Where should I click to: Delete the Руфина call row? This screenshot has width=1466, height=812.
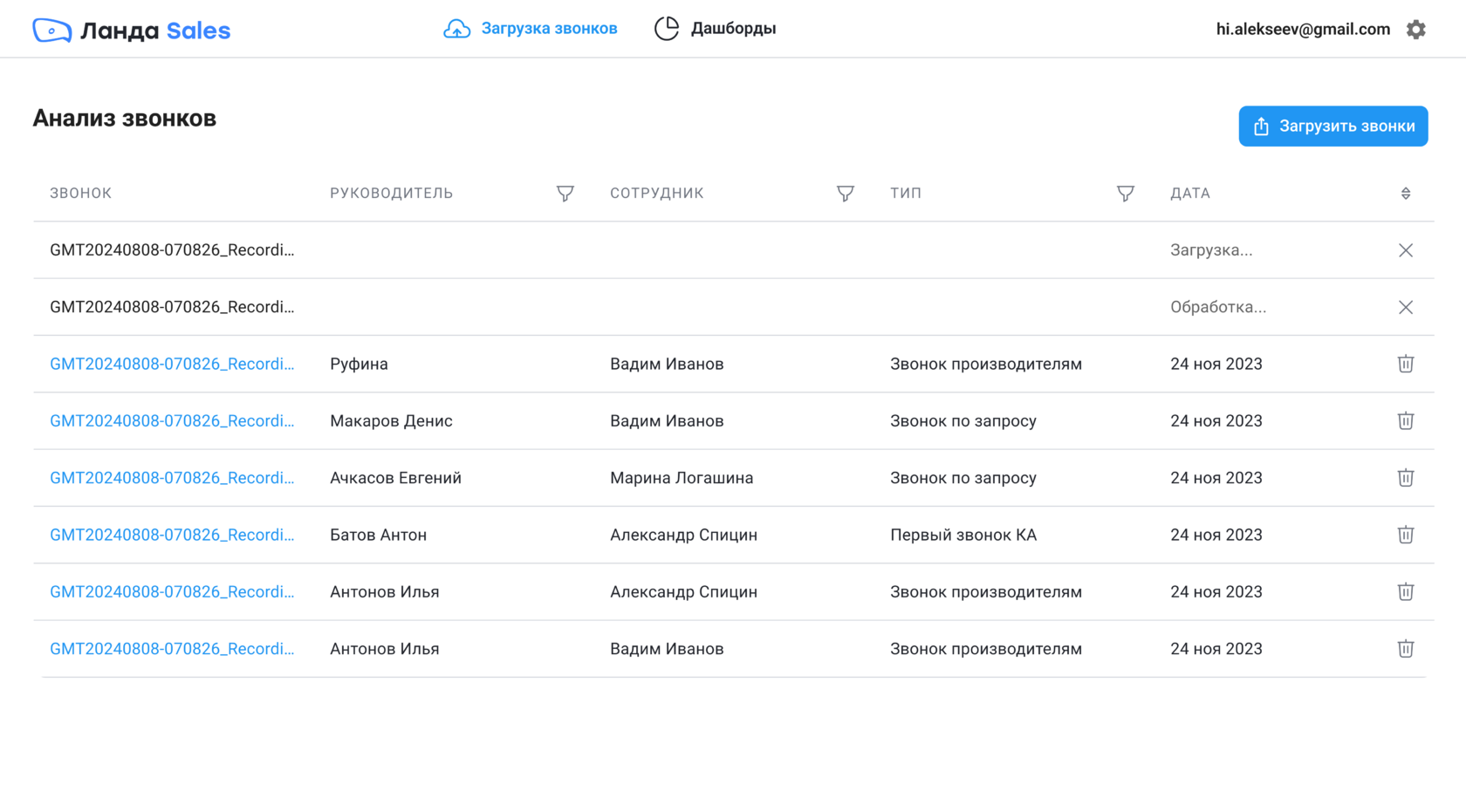1405,364
